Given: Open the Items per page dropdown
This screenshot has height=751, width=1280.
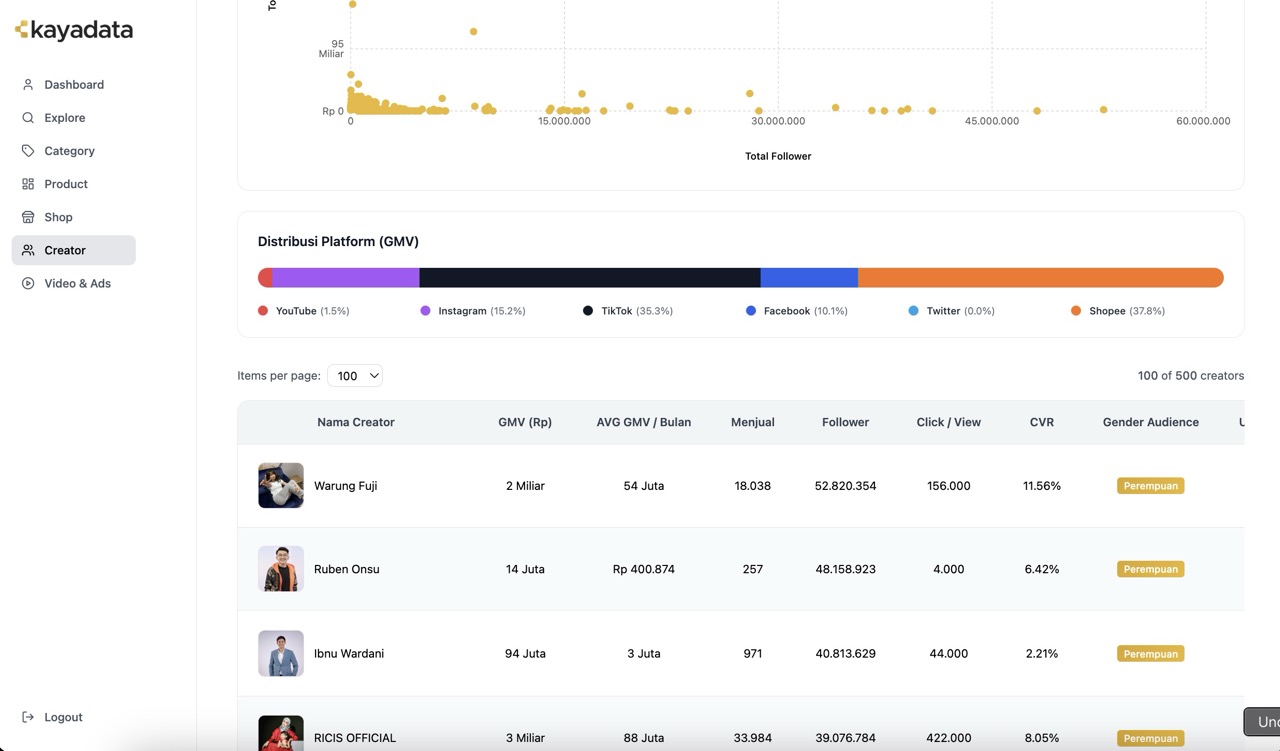Looking at the screenshot, I should pyautogui.click(x=355, y=376).
